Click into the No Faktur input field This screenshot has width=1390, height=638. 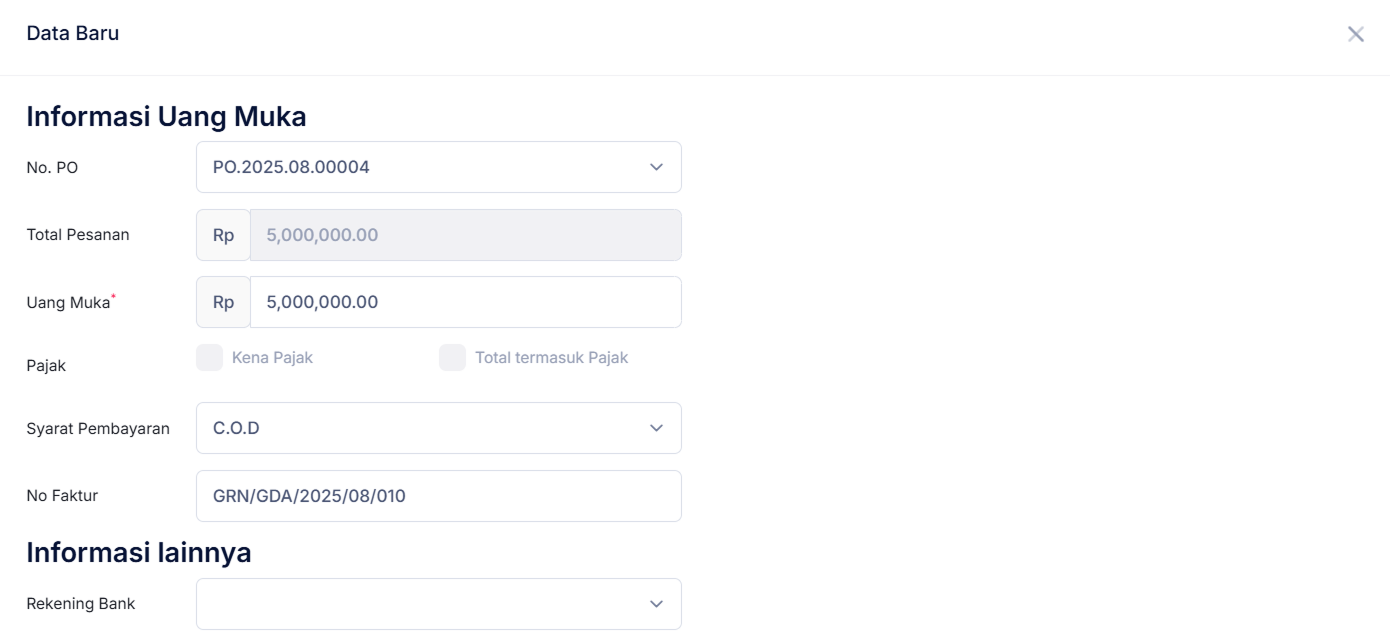tap(438, 496)
